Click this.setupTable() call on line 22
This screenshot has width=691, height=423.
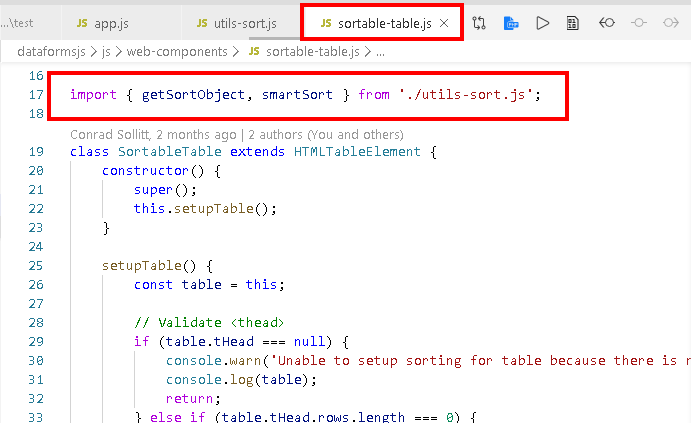pos(205,208)
